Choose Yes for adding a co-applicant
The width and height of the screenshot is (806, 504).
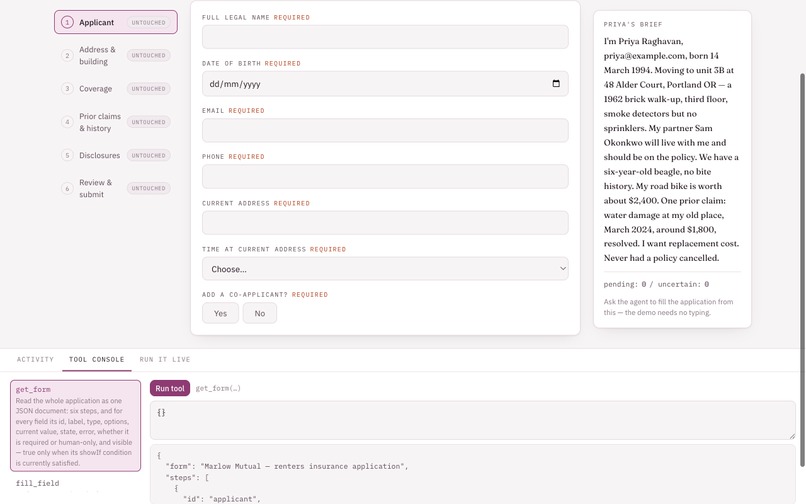click(x=220, y=313)
